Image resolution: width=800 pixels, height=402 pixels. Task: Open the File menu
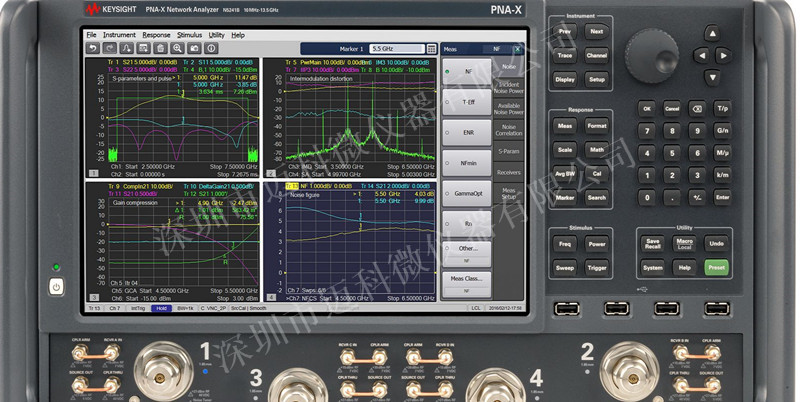coord(91,35)
